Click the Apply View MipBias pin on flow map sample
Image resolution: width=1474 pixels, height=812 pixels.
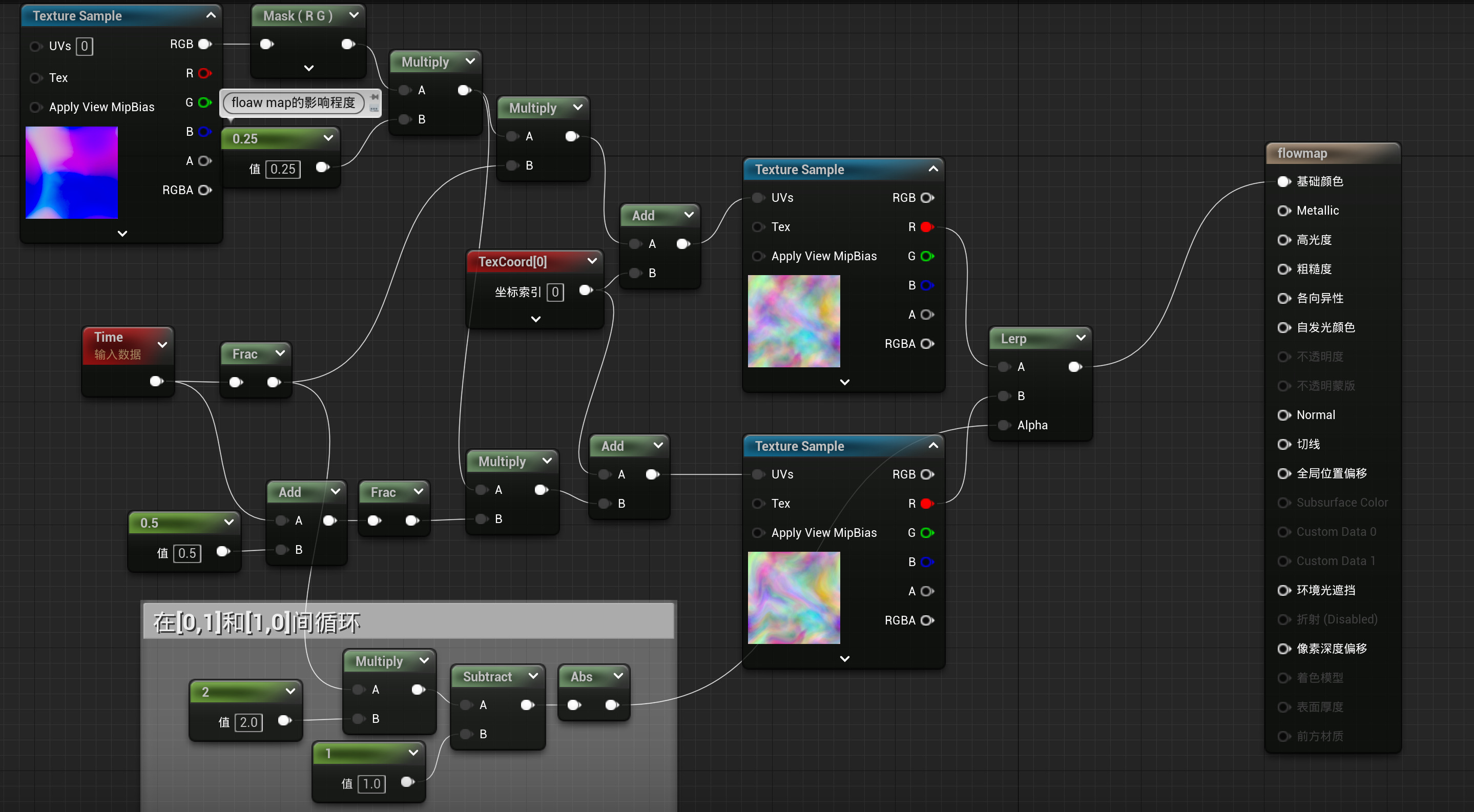[x=35, y=107]
